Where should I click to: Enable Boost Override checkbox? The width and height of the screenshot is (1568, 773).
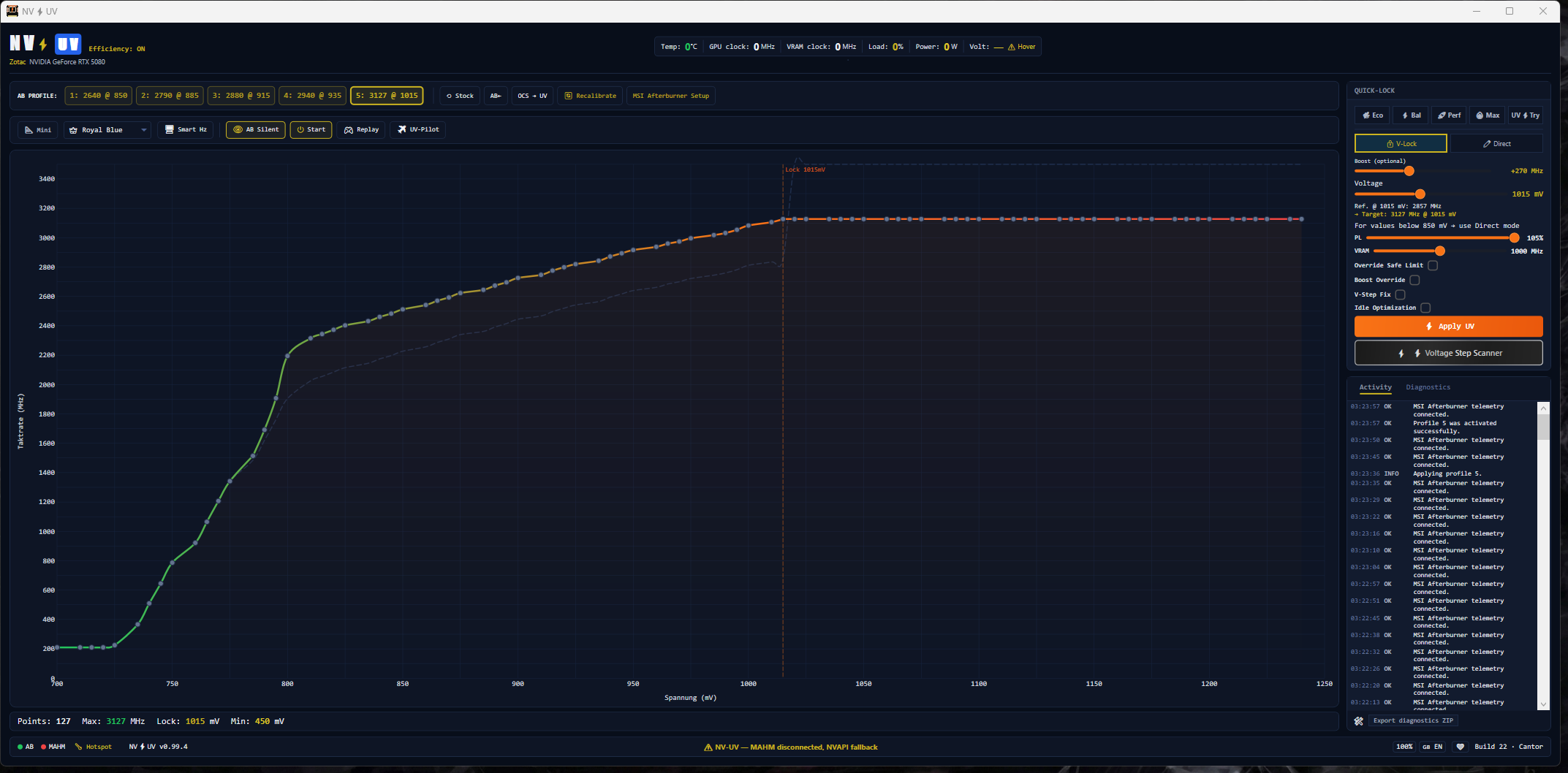pyautogui.click(x=1414, y=281)
